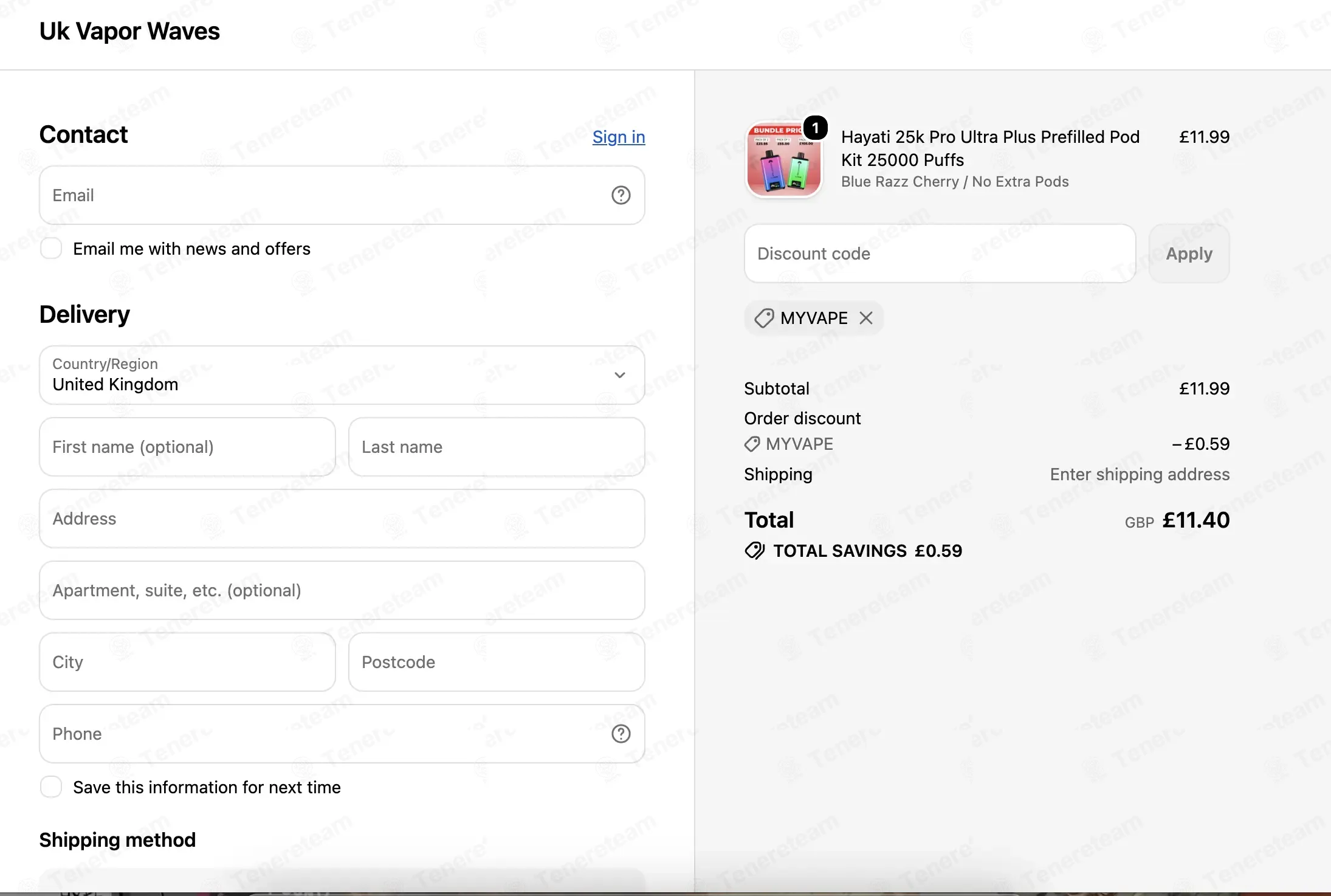Click the Sign in link

coord(619,137)
